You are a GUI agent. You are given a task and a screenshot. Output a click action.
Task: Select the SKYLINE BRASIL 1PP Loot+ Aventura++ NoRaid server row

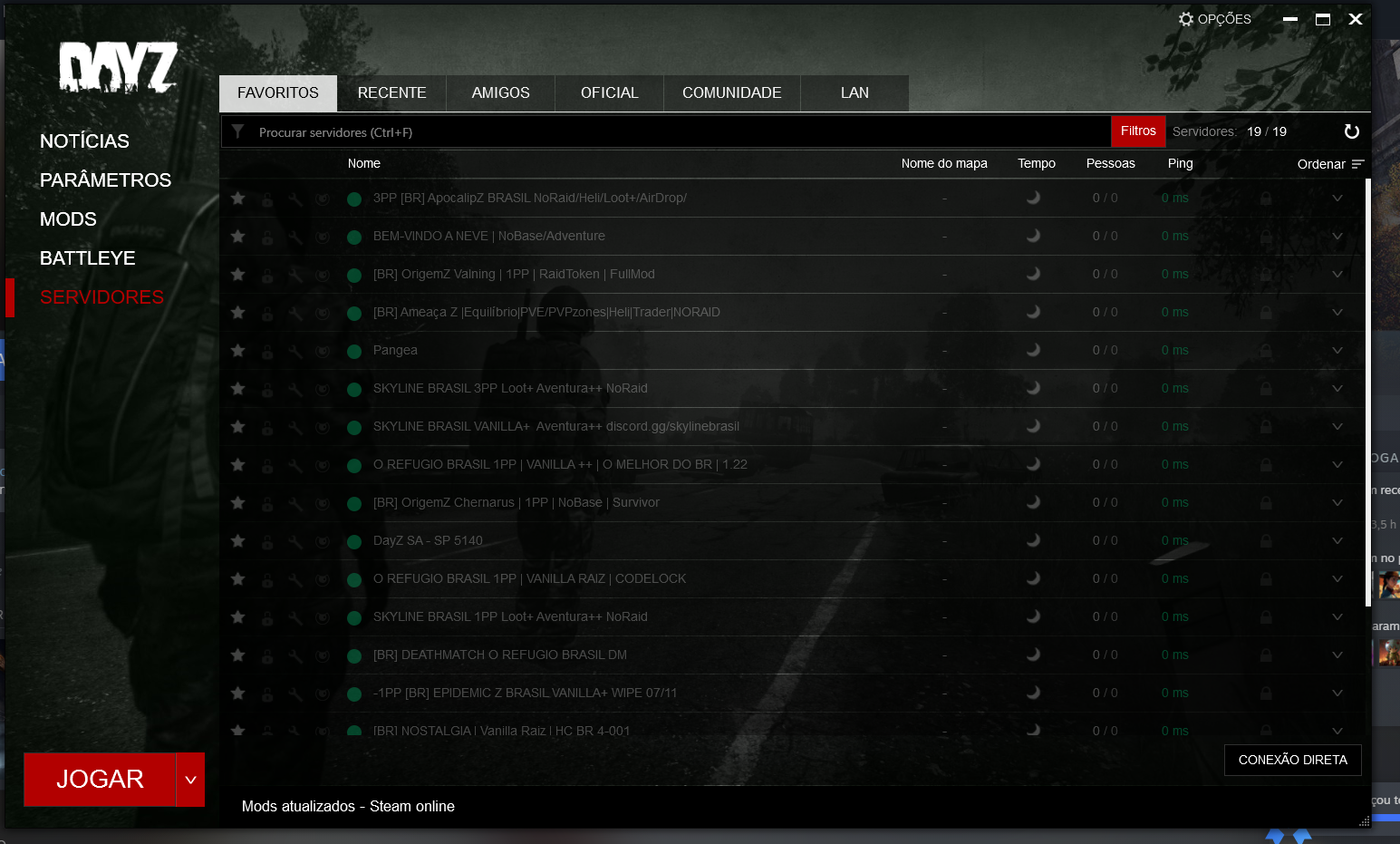792,616
